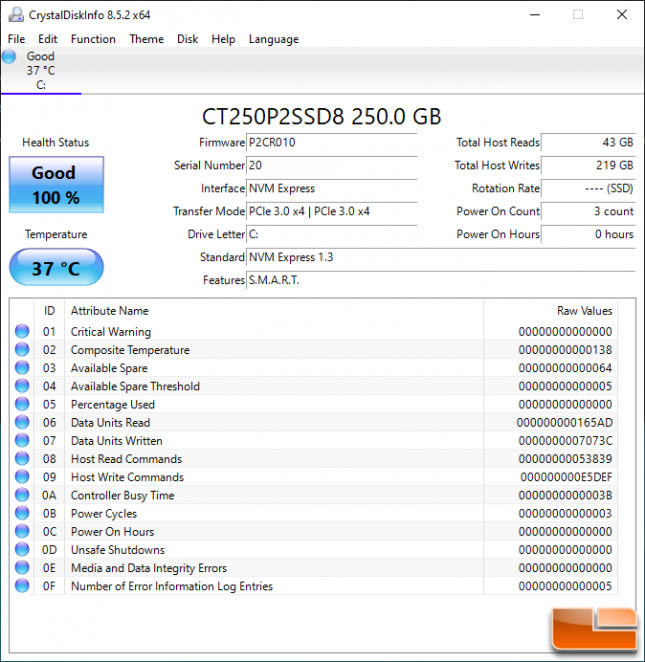
Task: Select the Available Spare Threshold attribute name
Action: tap(135, 386)
